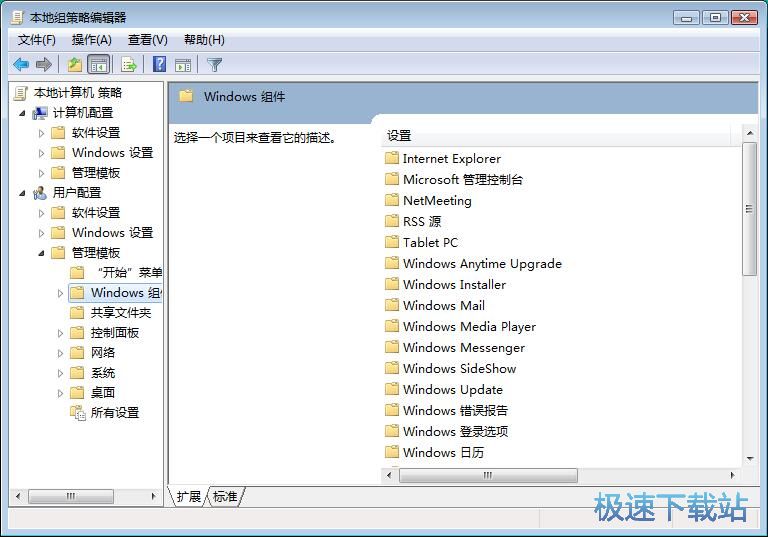
Task: Click the 本地计算机 策略 root icon
Action: tap(21, 93)
